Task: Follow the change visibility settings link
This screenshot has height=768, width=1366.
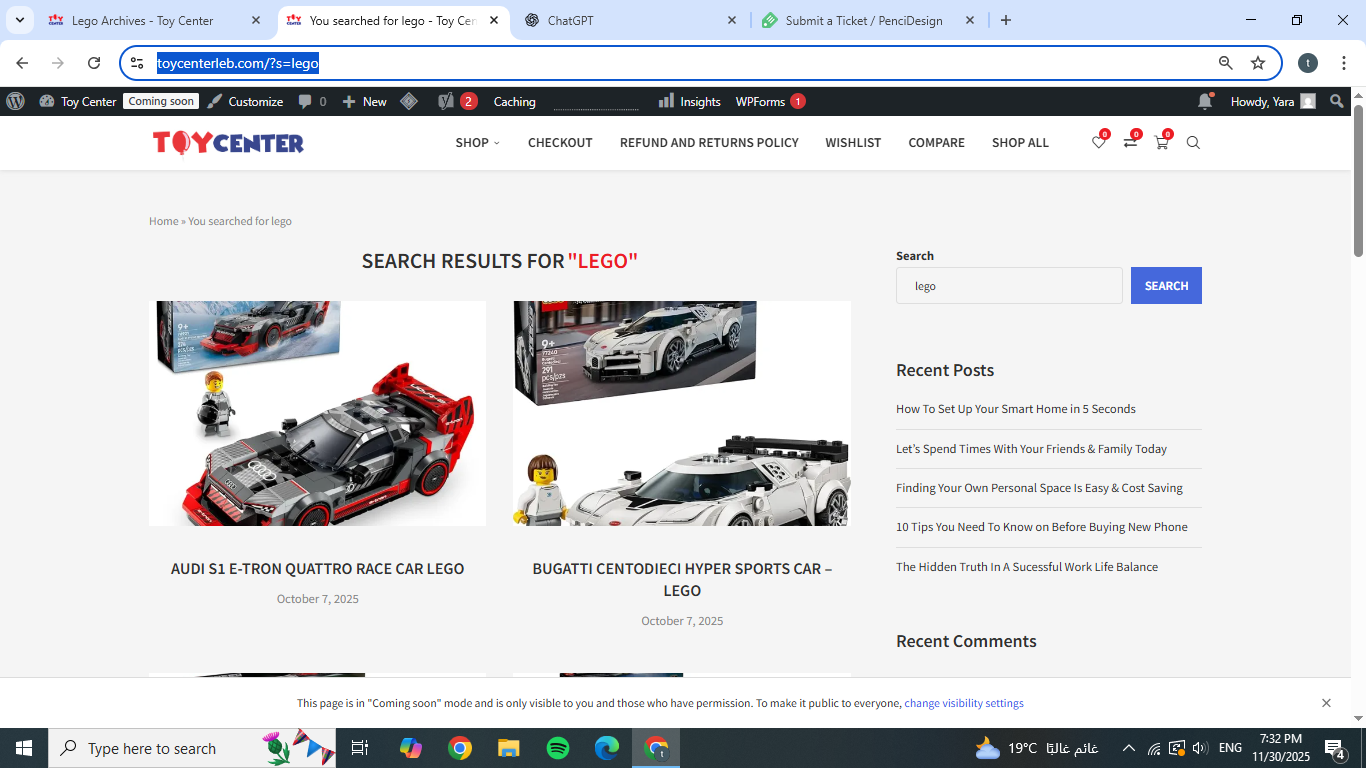Action: tap(963, 703)
